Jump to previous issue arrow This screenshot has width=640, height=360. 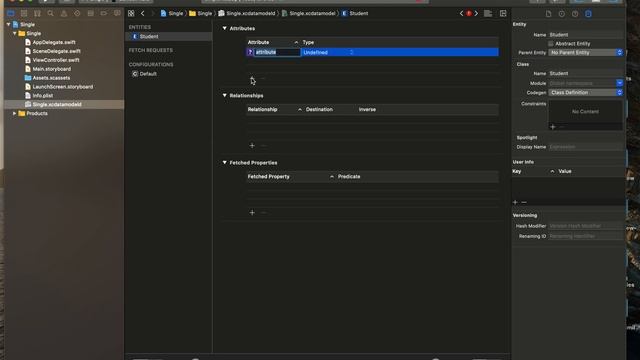462,13
